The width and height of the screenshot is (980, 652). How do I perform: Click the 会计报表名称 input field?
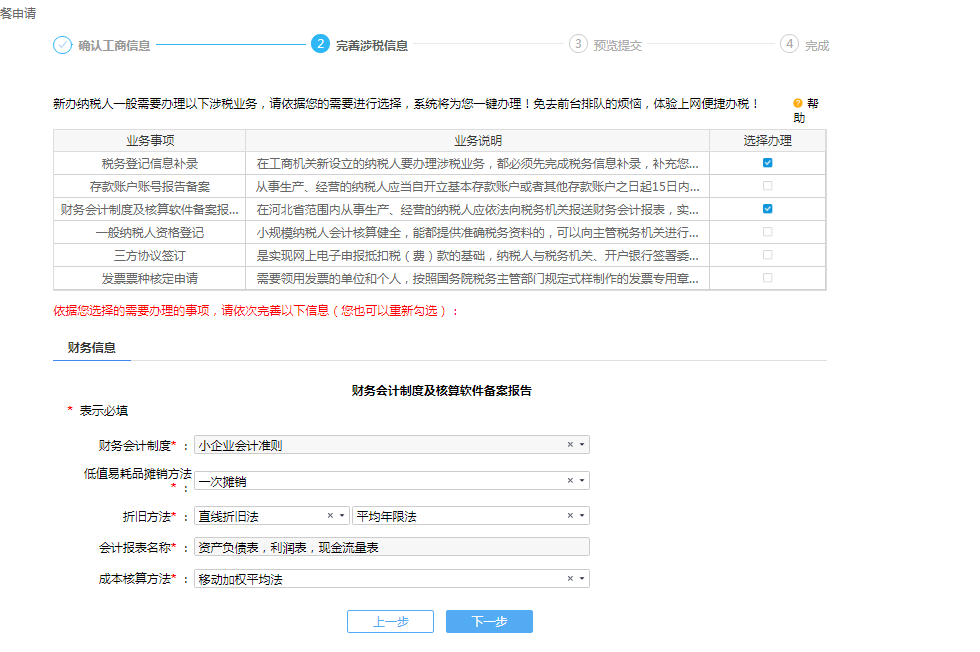392,547
